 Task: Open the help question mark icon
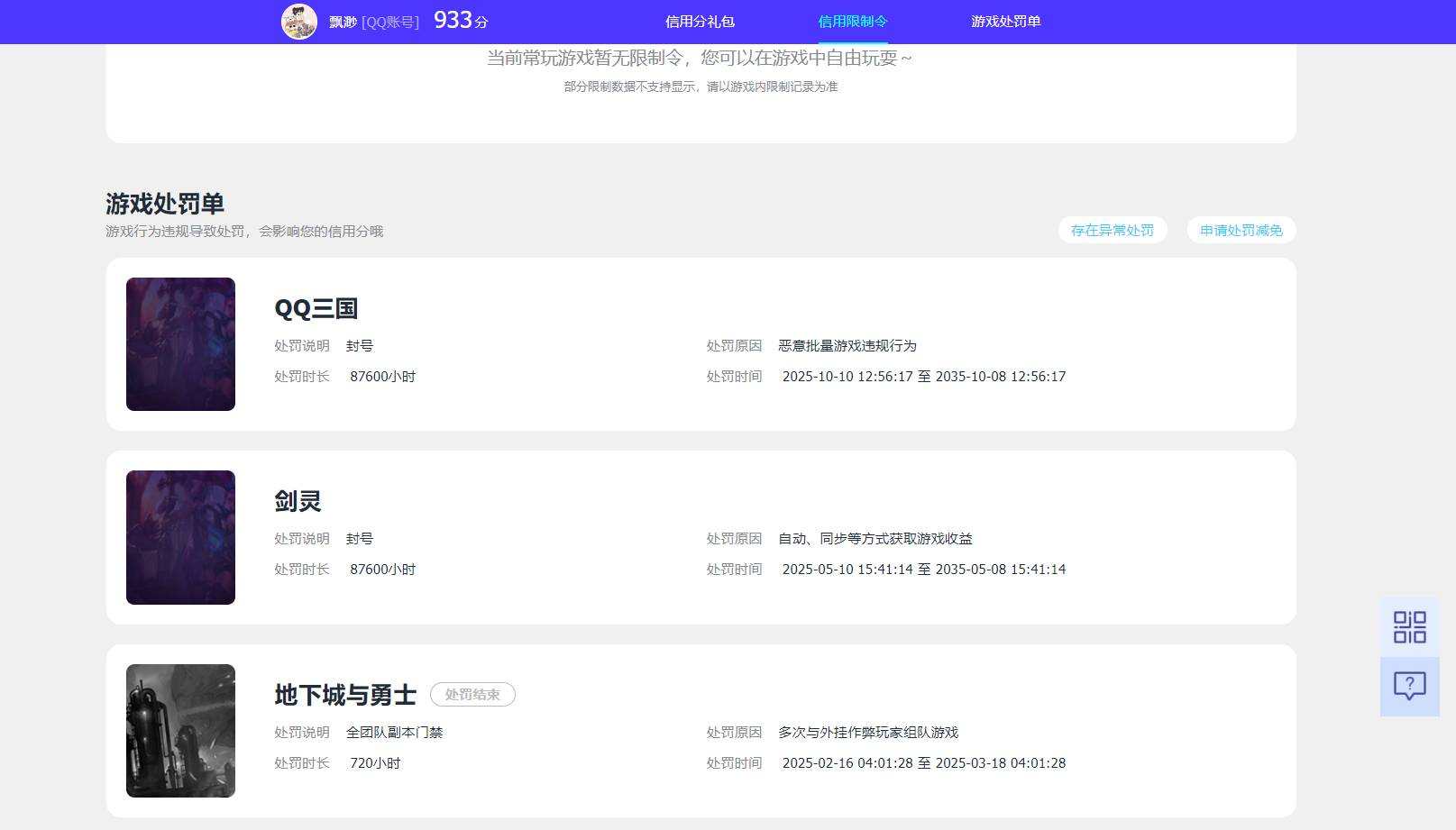click(x=1409, y=687)
